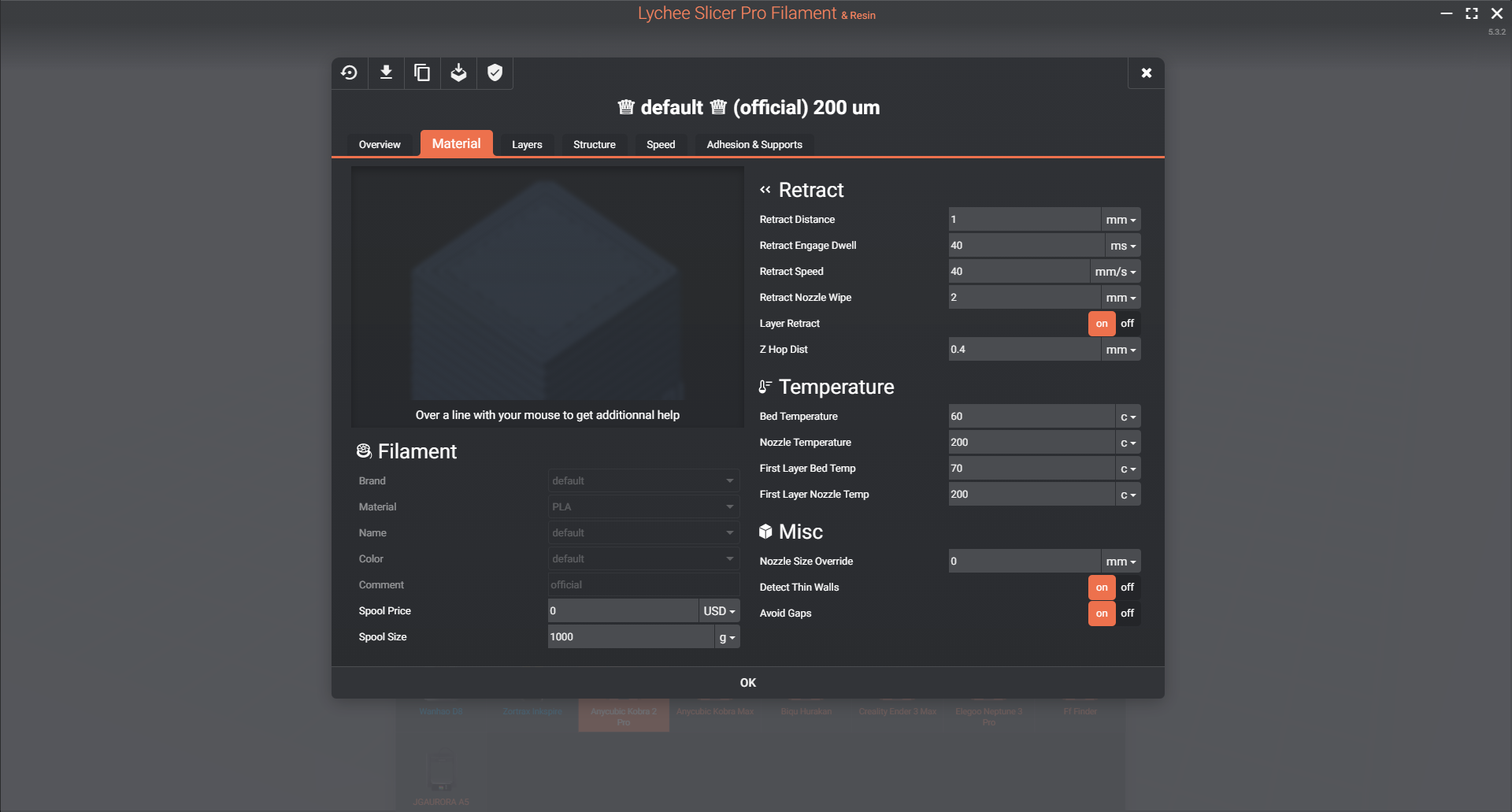Switch to the Layers tab
The height and width of the screenshot is (812, 1512).
point(527,144)
